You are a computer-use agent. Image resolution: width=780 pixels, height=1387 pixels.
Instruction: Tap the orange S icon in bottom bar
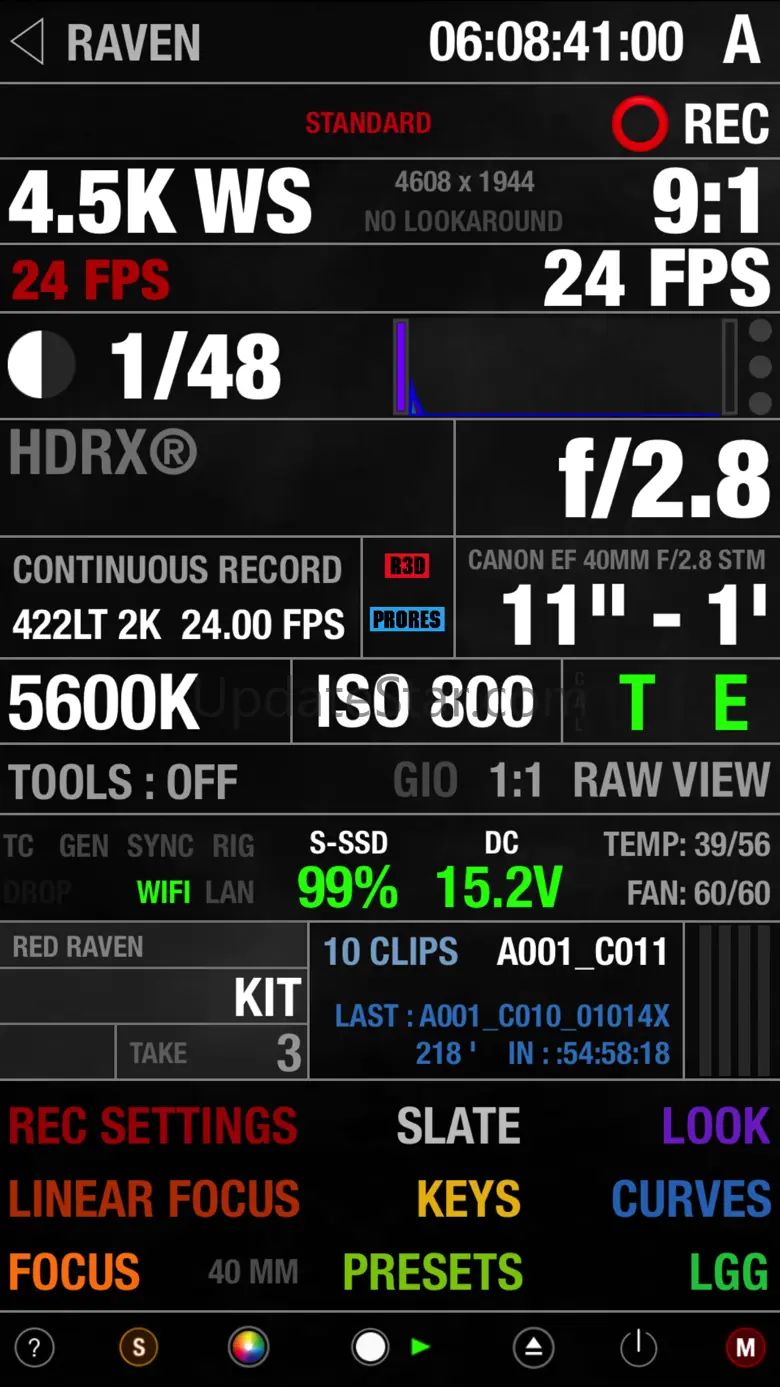coord(139,1348)
